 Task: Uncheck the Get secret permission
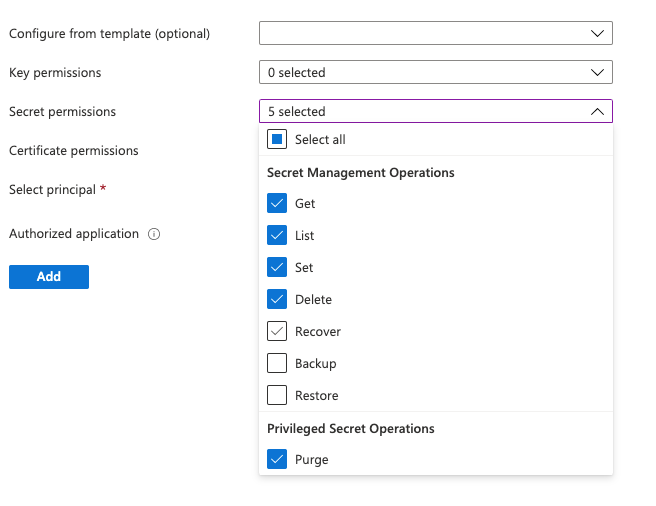277,204
